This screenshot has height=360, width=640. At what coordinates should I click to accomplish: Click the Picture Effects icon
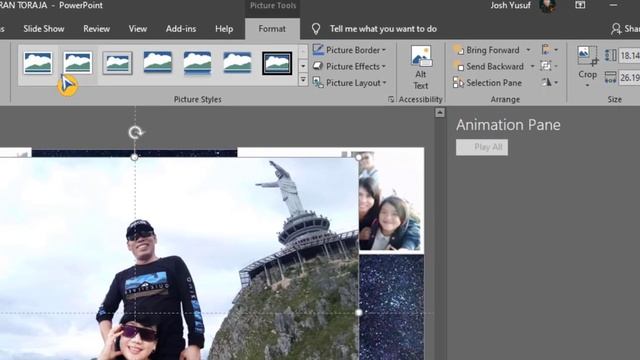pos(318,66)
